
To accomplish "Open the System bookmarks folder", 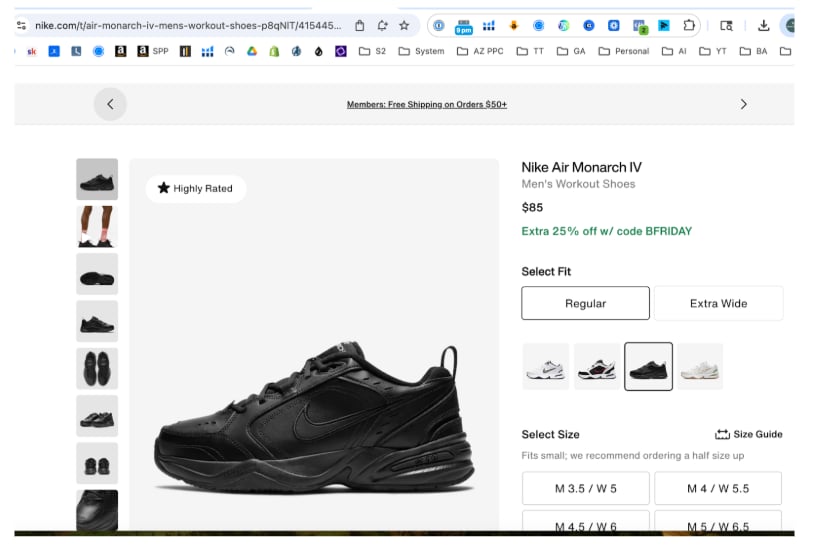I will click(x=421, y=51).
